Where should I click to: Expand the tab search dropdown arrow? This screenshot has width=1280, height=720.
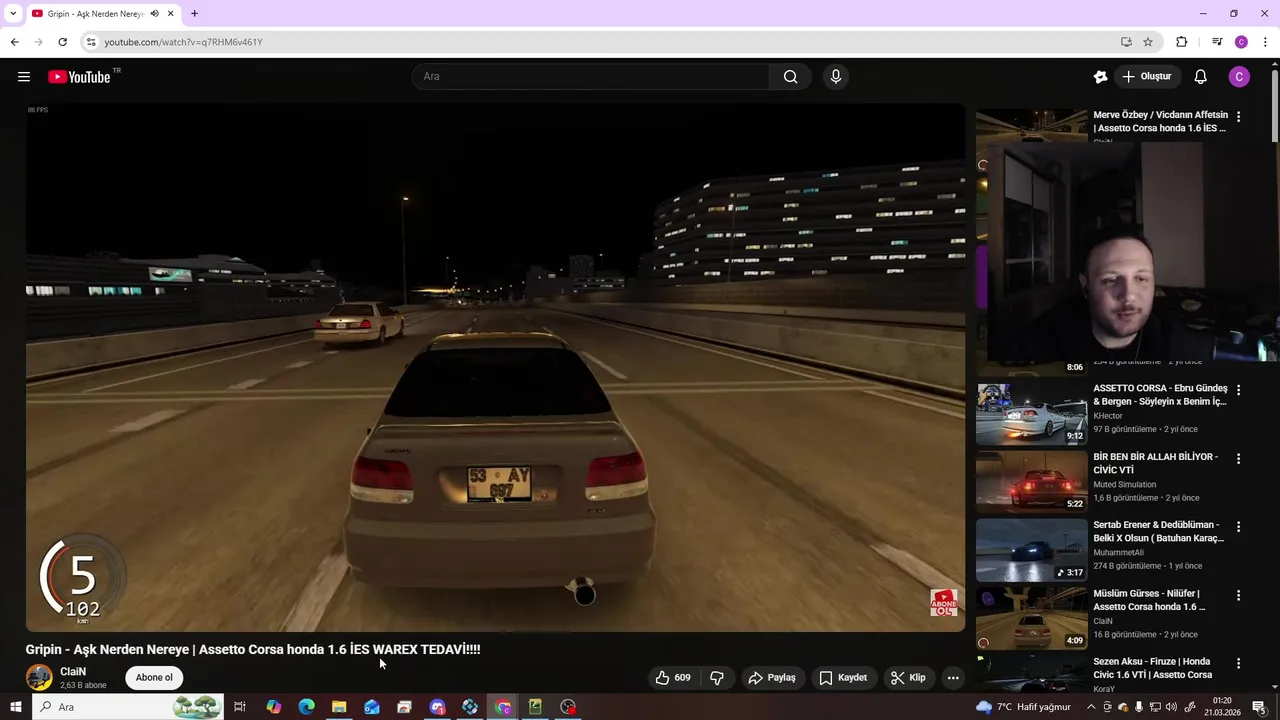[x=13, y=14]
